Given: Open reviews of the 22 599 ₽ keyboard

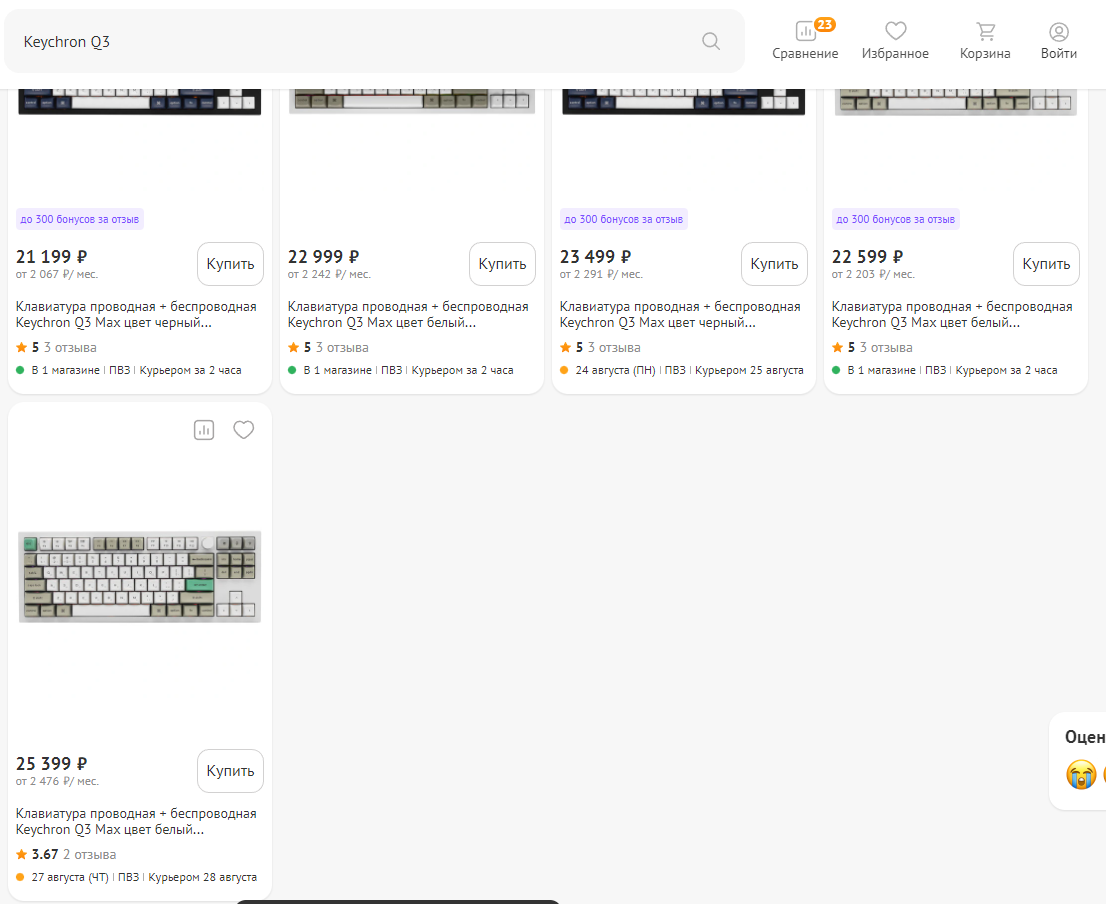Looking at the screenshot, I should coord(886,348).
